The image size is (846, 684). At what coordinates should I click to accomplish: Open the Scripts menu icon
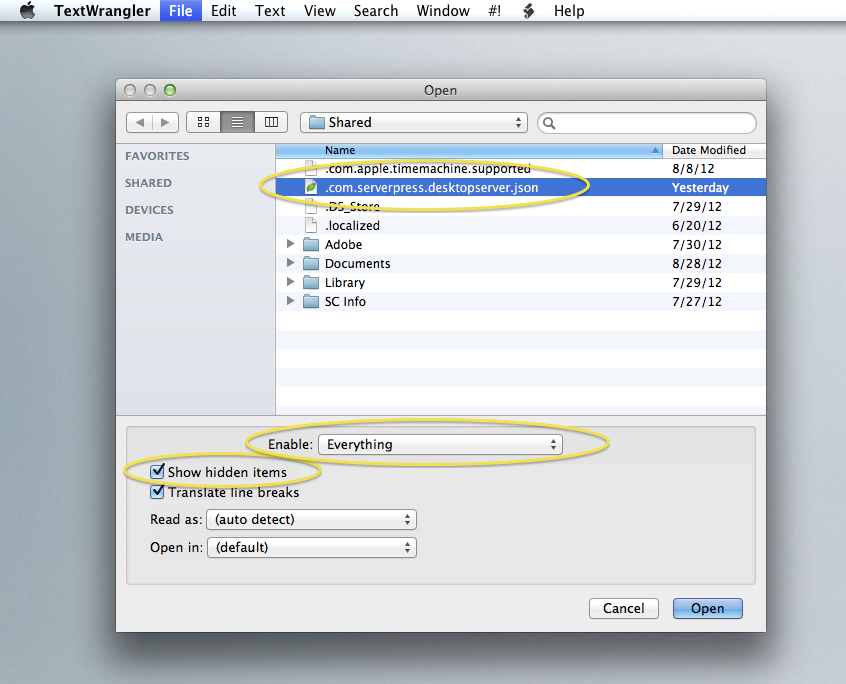pyautogui.click(x=528, y=11)
